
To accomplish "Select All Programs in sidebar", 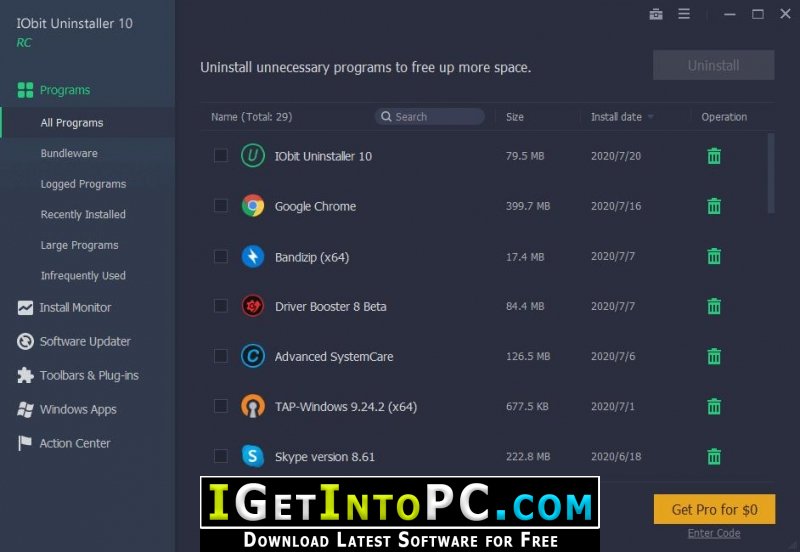I will pyautogui.click(x=72, y=122).
